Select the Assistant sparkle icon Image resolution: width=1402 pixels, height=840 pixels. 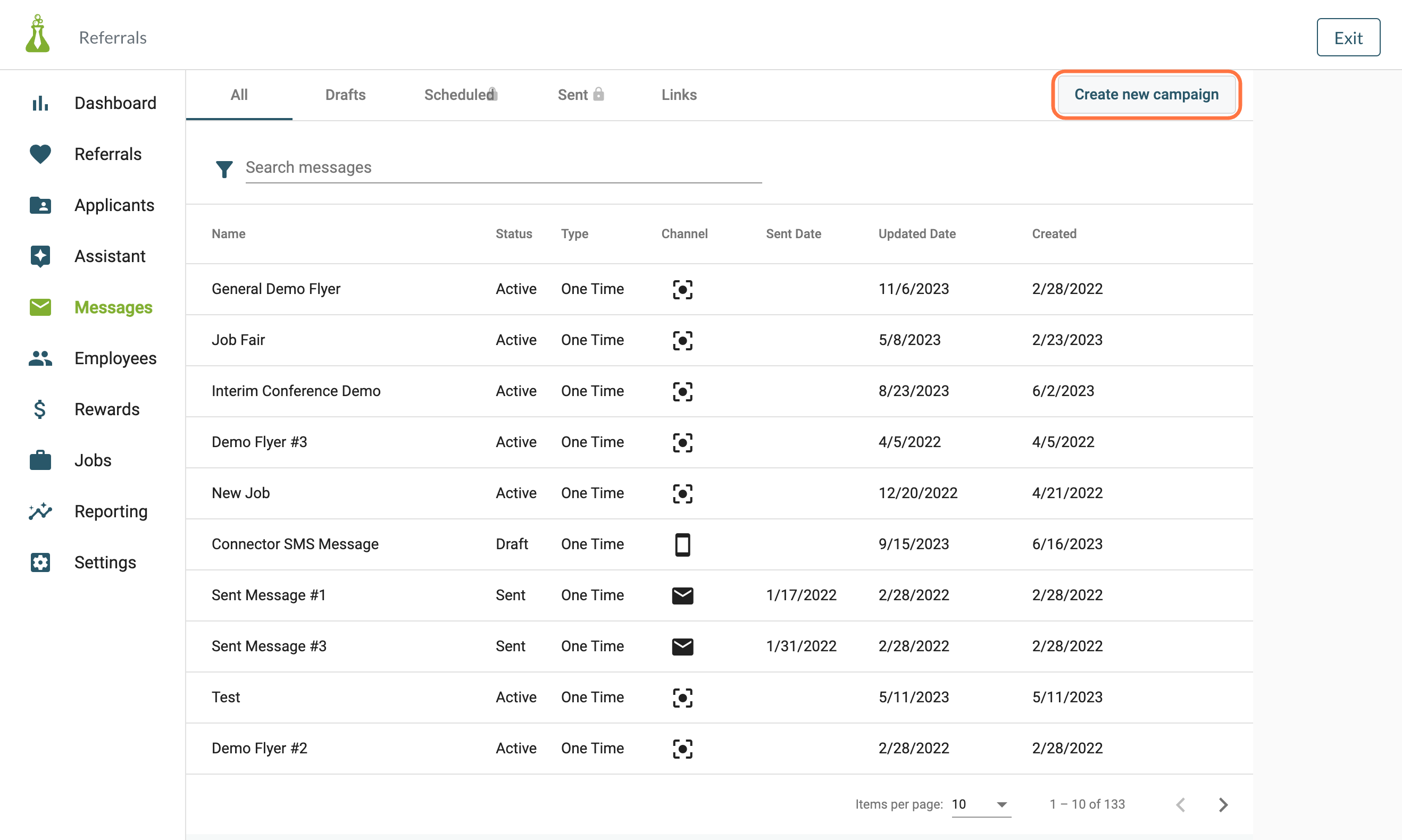40,256
